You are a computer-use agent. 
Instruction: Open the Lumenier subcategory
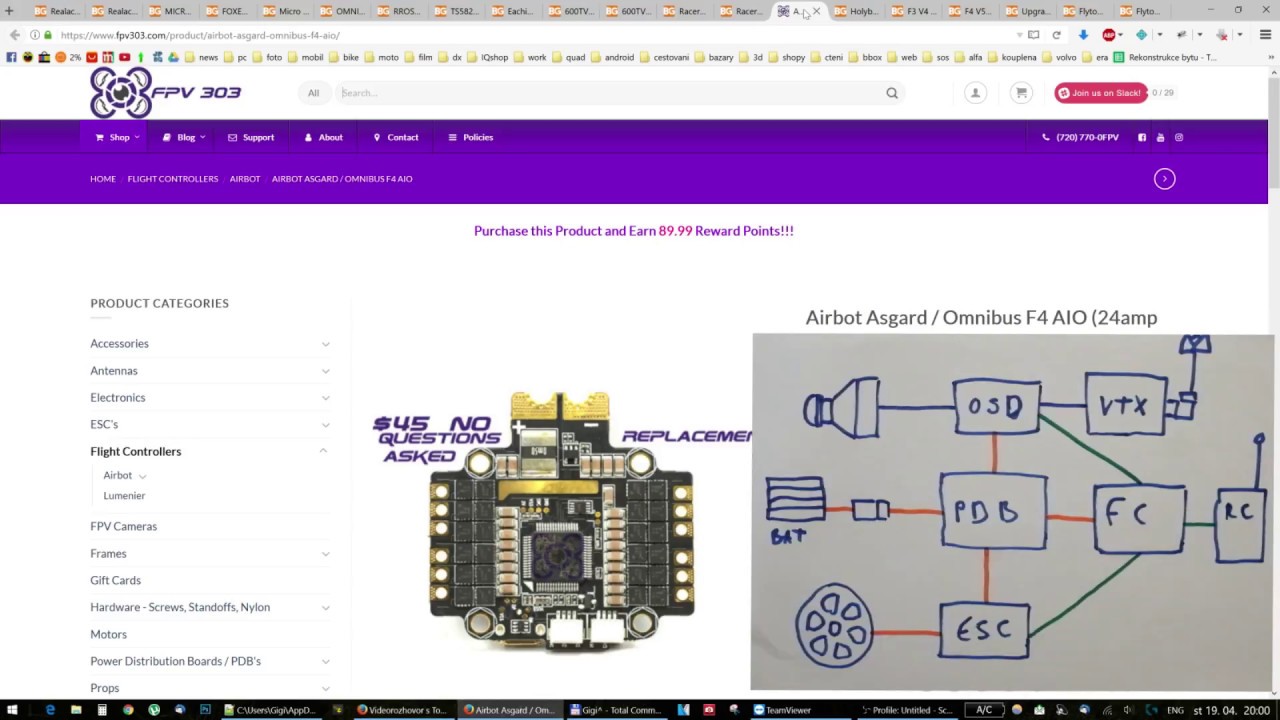124,496
